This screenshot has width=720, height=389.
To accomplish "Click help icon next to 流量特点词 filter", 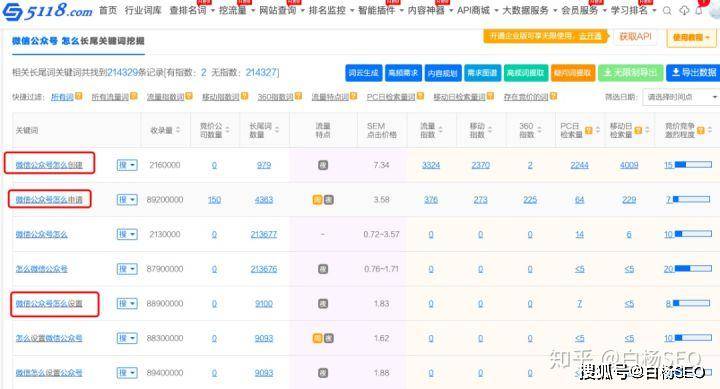I will pyautogui.click(x=354, y=96).
